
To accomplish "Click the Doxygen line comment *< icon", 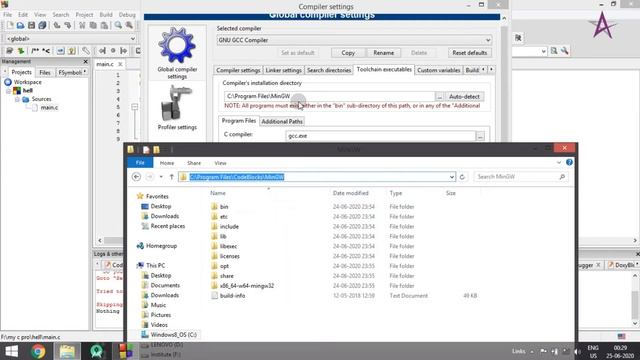I will 46,51.
